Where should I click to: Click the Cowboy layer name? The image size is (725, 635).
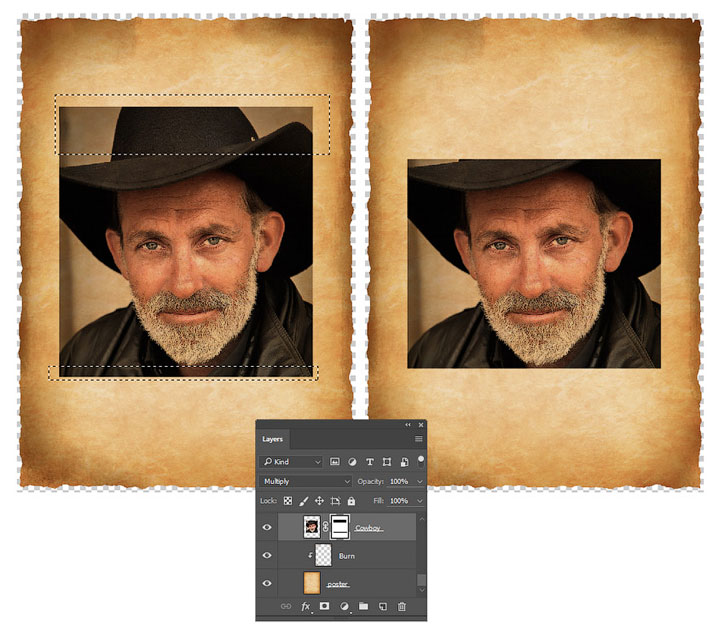(368, 528)
